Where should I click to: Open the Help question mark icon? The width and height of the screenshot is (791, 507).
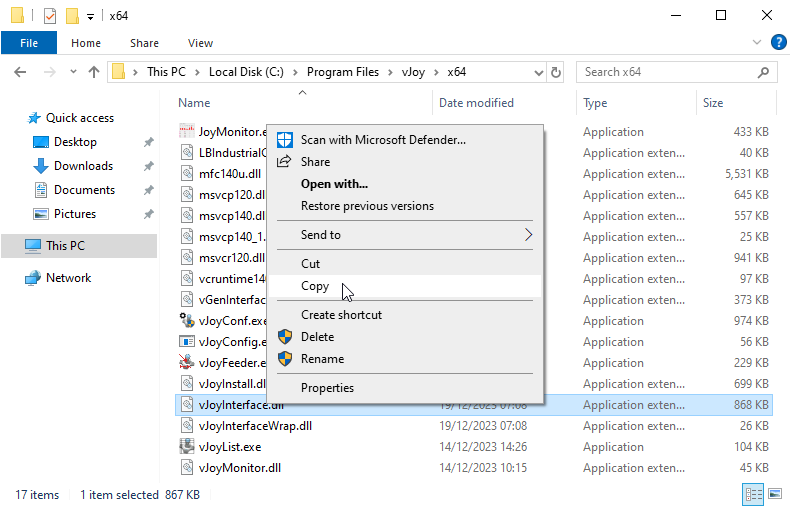(x=778, y=42)
